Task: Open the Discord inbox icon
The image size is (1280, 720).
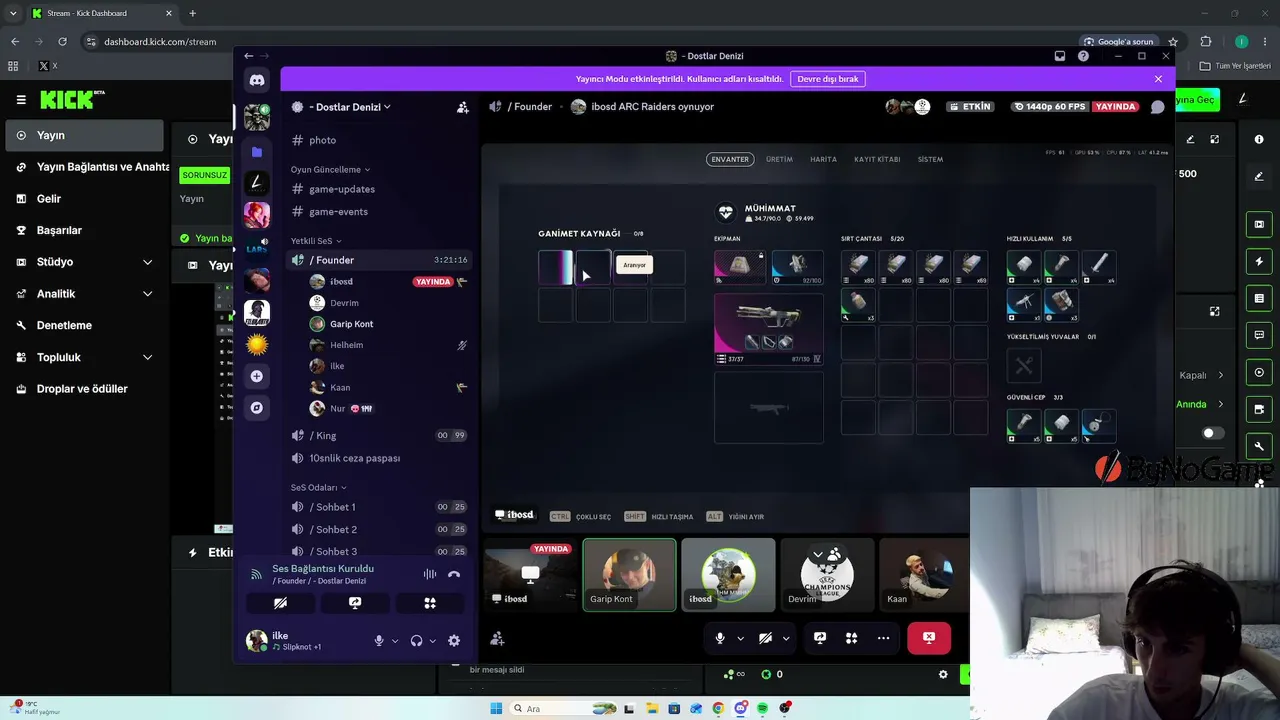Action: tap(1060, 56)
